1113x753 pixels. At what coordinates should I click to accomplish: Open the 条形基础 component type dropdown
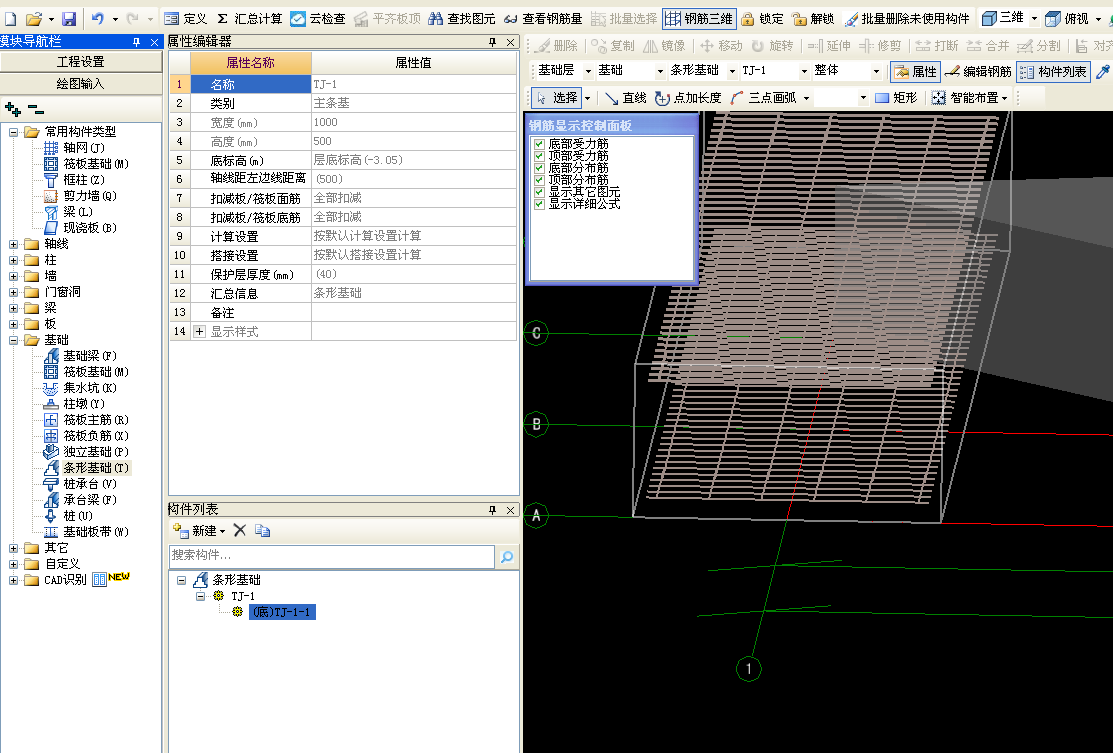tap(732, 71)
